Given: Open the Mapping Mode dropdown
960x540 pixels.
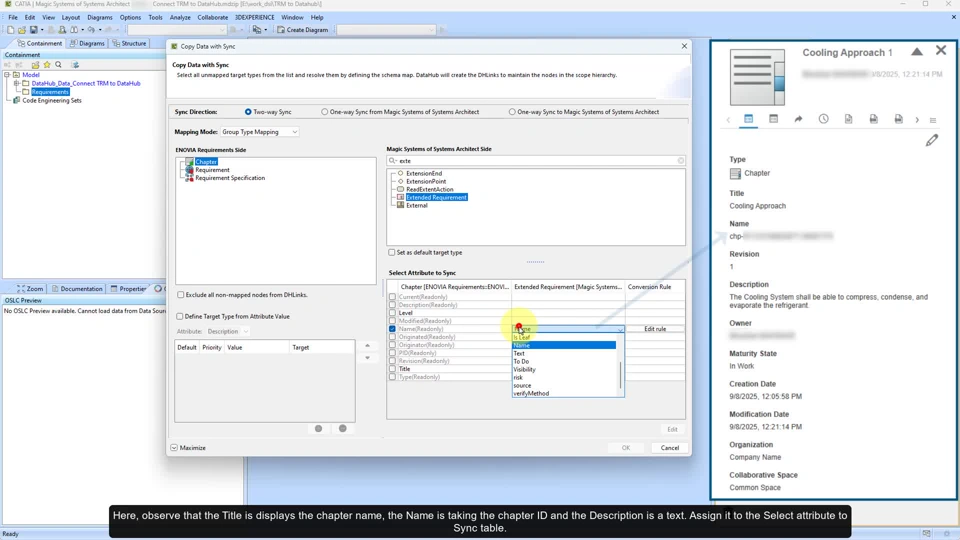Looking at the screenshot, I should point(260,132).
